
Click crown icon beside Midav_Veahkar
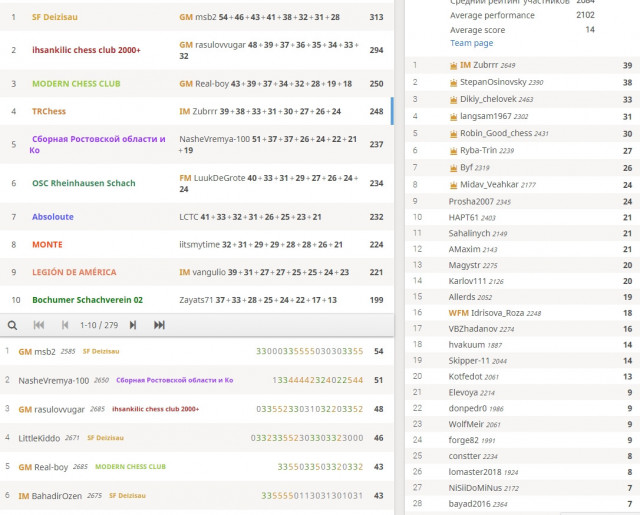(x=453, y=185)
